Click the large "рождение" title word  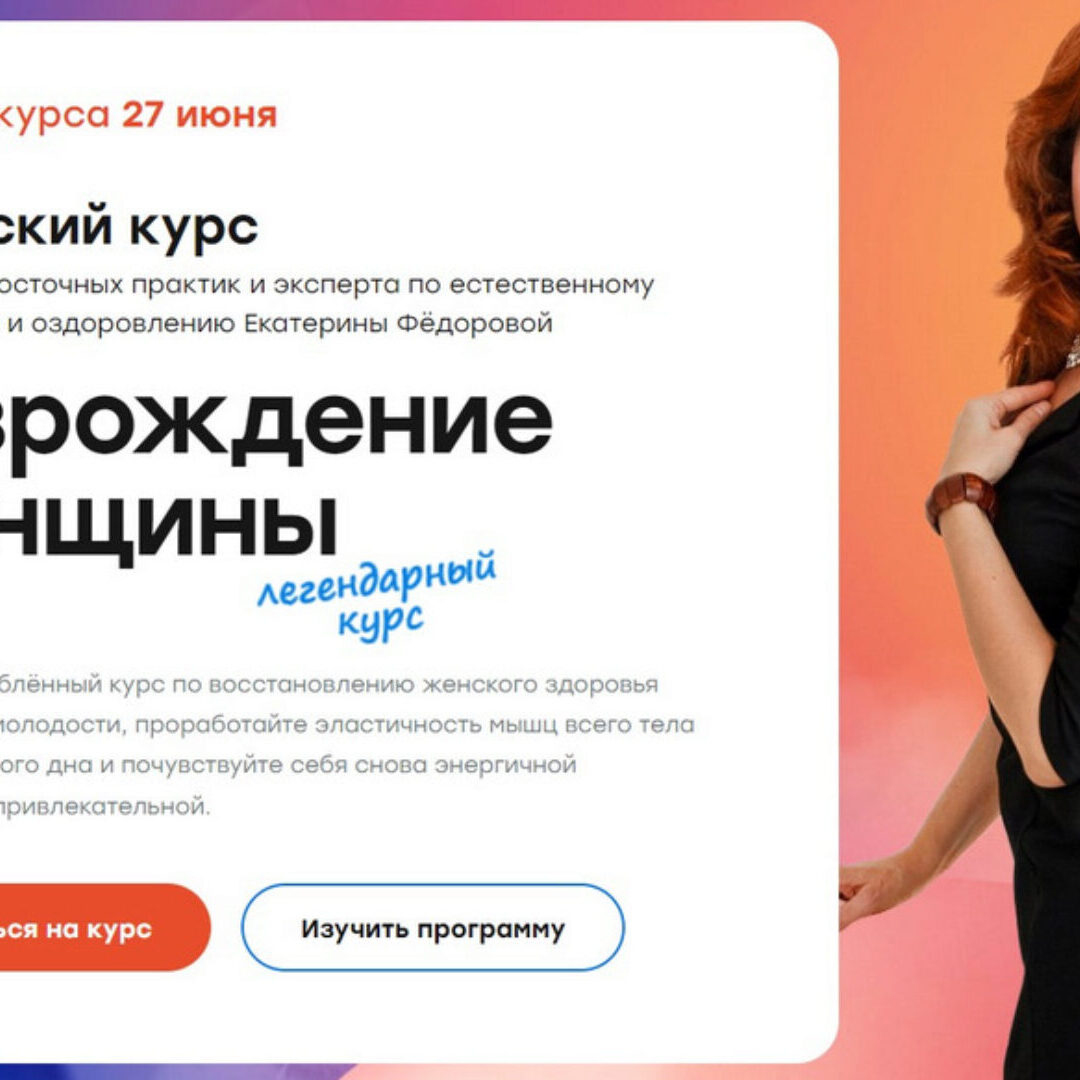tap(276, 422)
